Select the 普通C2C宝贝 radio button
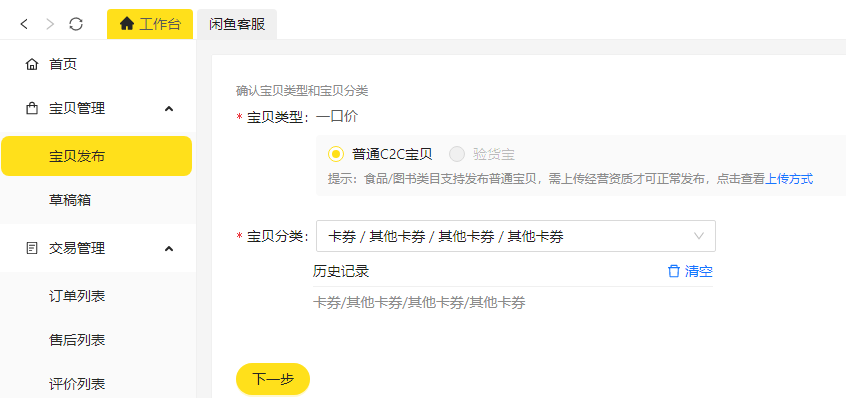Viewport: 846px width, 398px height. [x=336, y=154]
